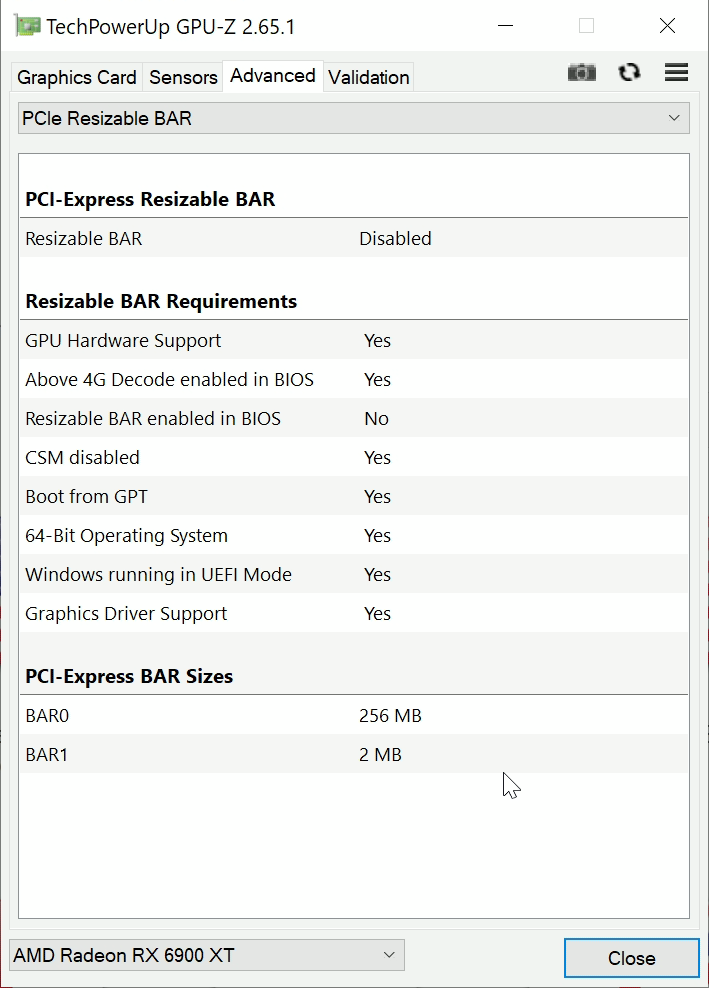Select Above 4G Decode enabled in BIOS row

point(354,380)
